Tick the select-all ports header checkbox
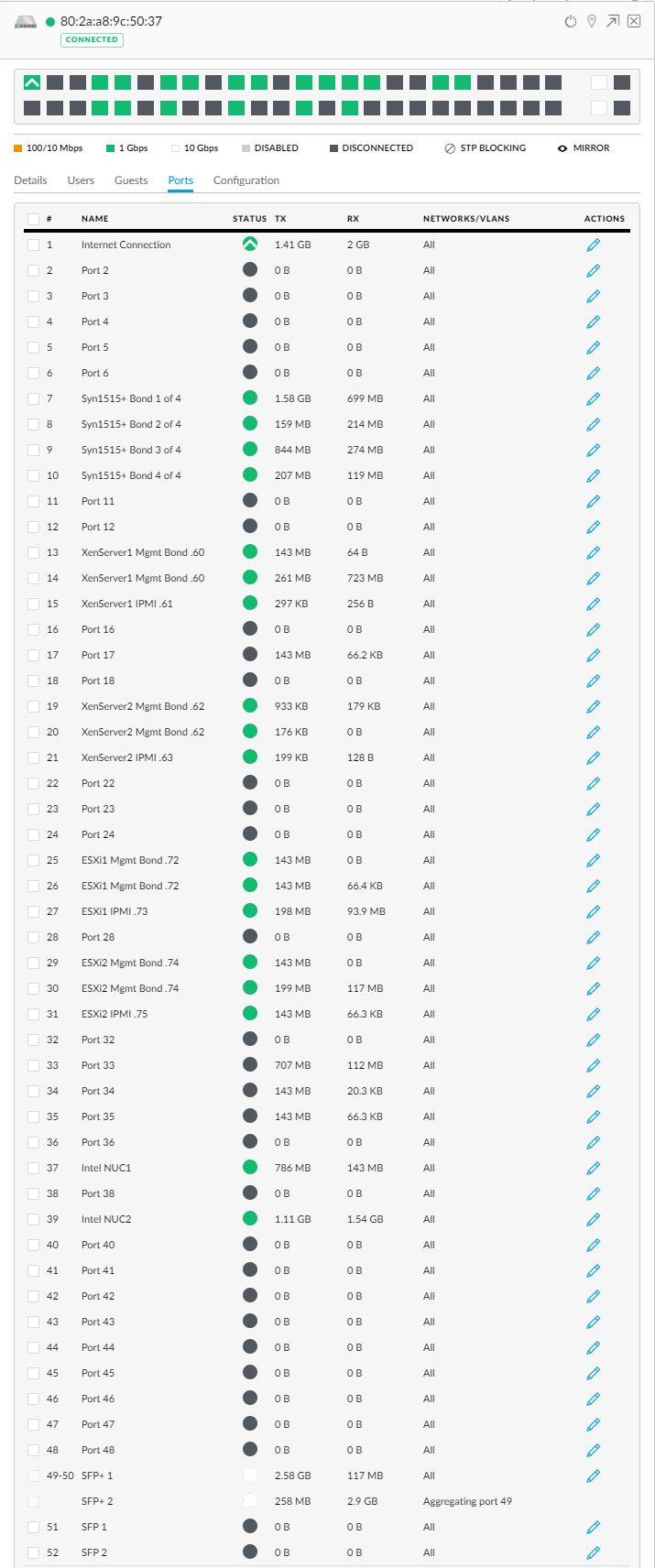Viewport: 655px width, 1568px height. pos(34,219)
